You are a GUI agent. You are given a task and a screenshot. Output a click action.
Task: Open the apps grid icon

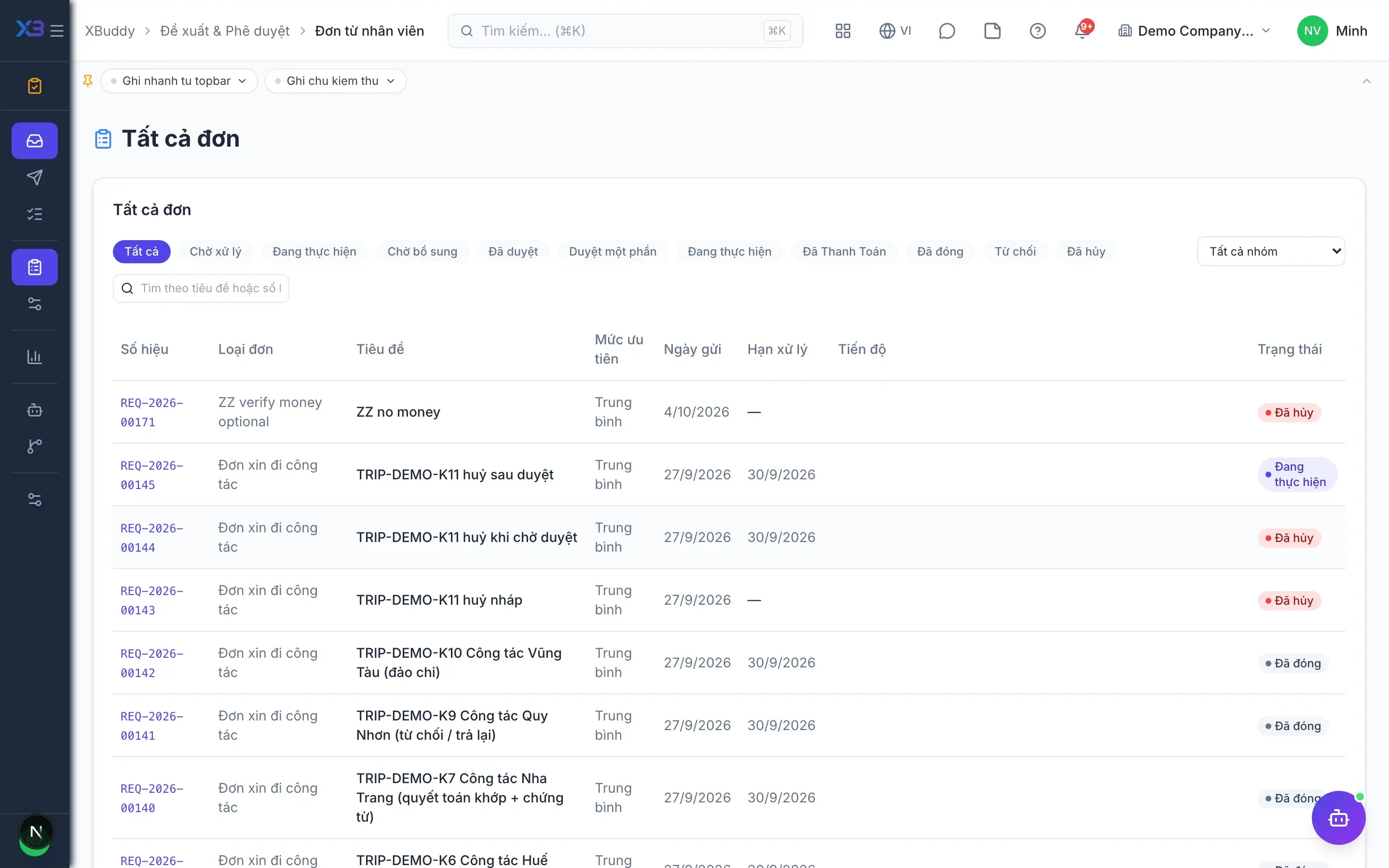843,31
